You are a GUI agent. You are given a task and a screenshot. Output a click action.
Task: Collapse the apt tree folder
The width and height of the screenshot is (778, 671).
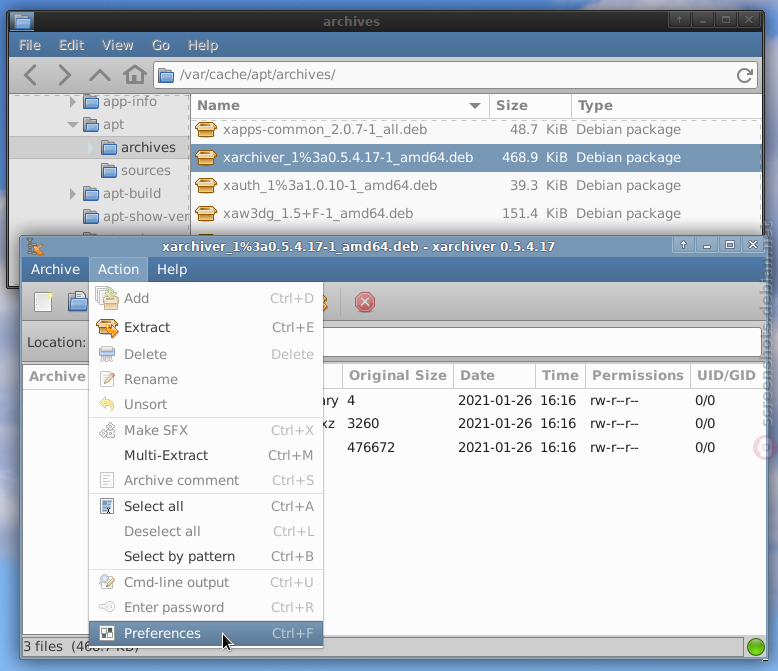point(73,125)
